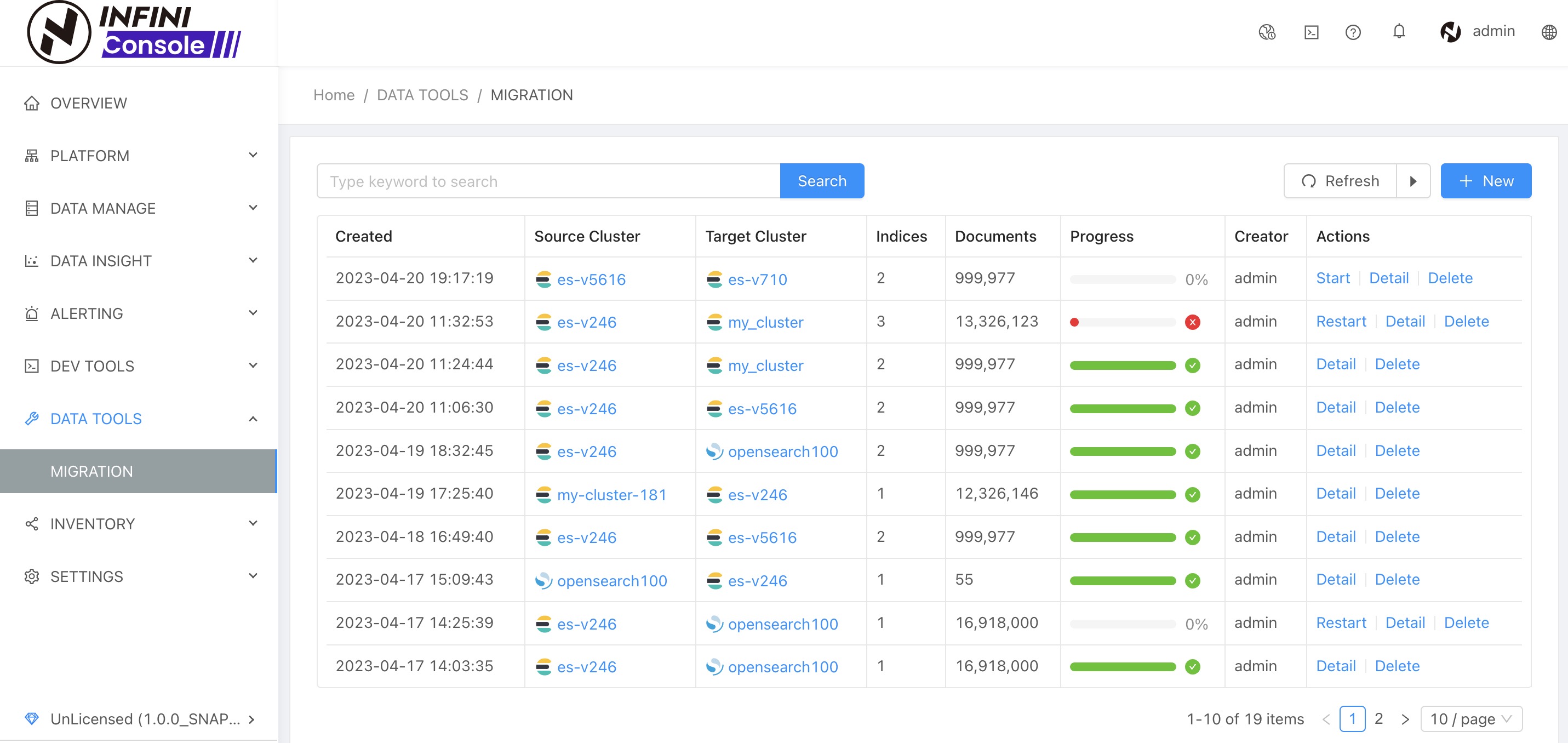Start the es-v5616 to es-v710 migration
Viewport: 1568px width, 743px height.
(x=1332, y=278)
